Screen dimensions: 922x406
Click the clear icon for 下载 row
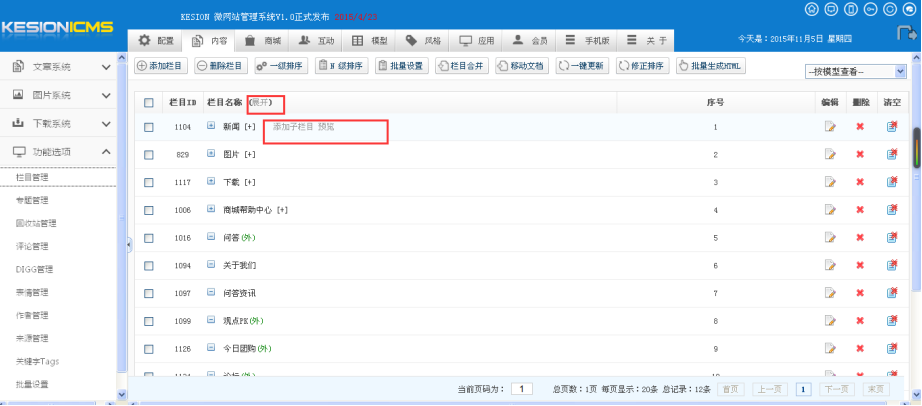[891, 183]
